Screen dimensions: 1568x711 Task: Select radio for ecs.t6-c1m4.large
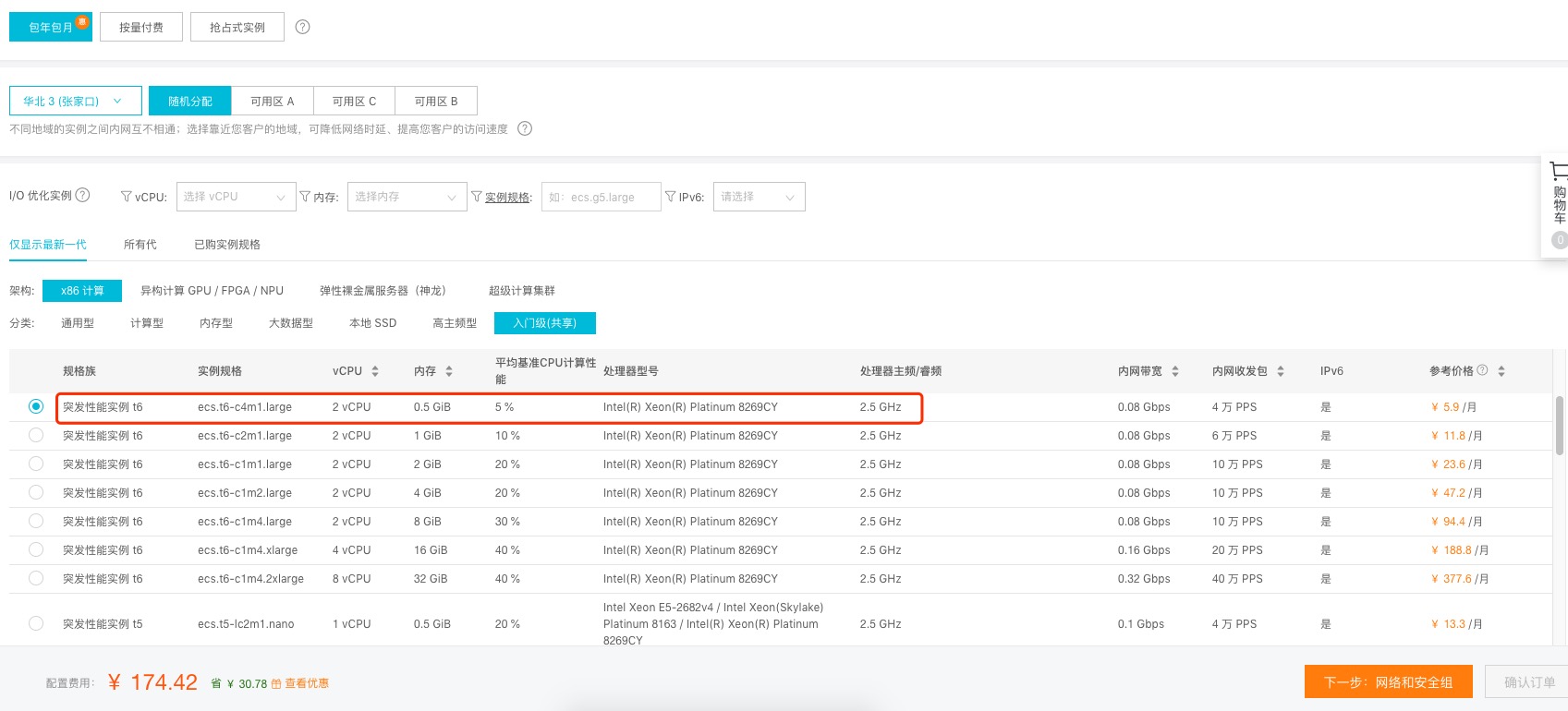[36, 521]
